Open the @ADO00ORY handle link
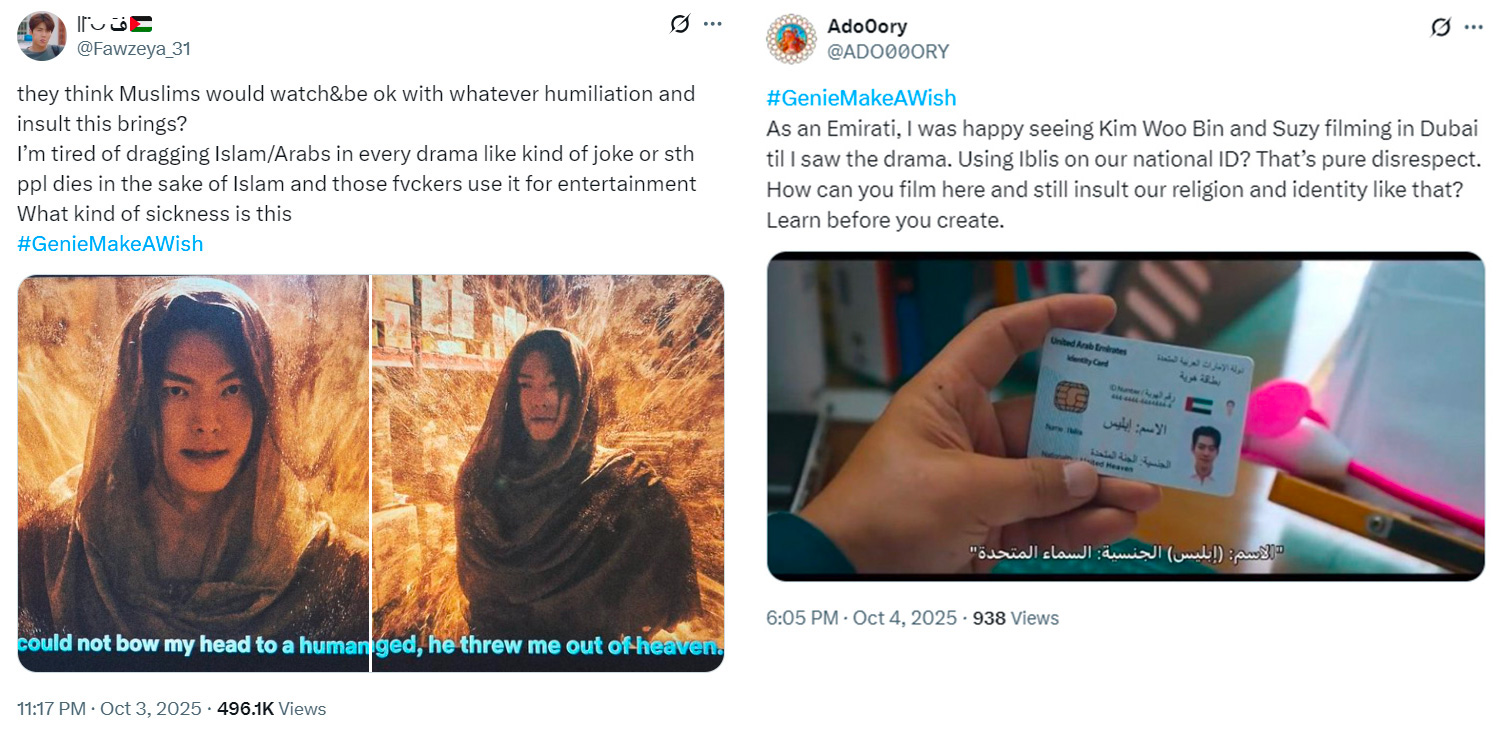Image resolution: width=1500 pixels, height=733 pixels. (x=888, y=52)
